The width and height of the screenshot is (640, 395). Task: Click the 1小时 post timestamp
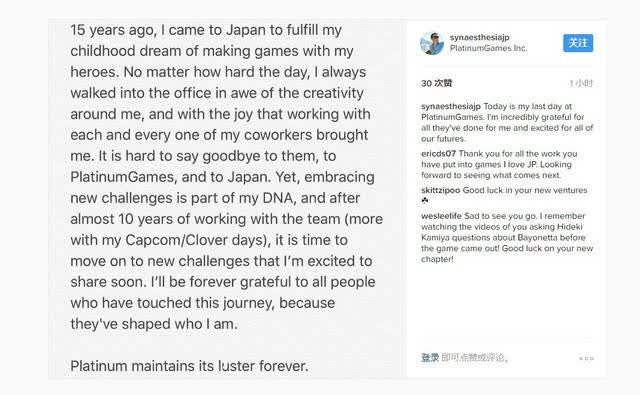[x=581, y=83]
